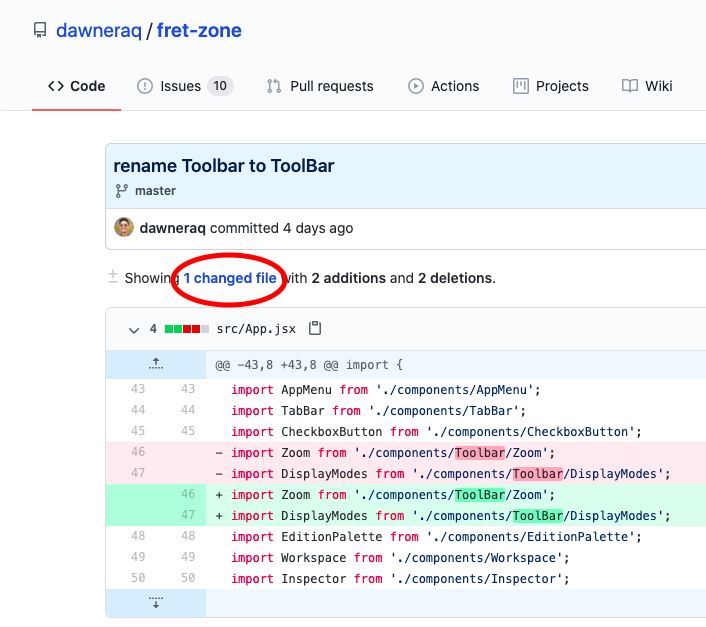
Task: Click the Projects board icon
Action: tap(520, 86)
